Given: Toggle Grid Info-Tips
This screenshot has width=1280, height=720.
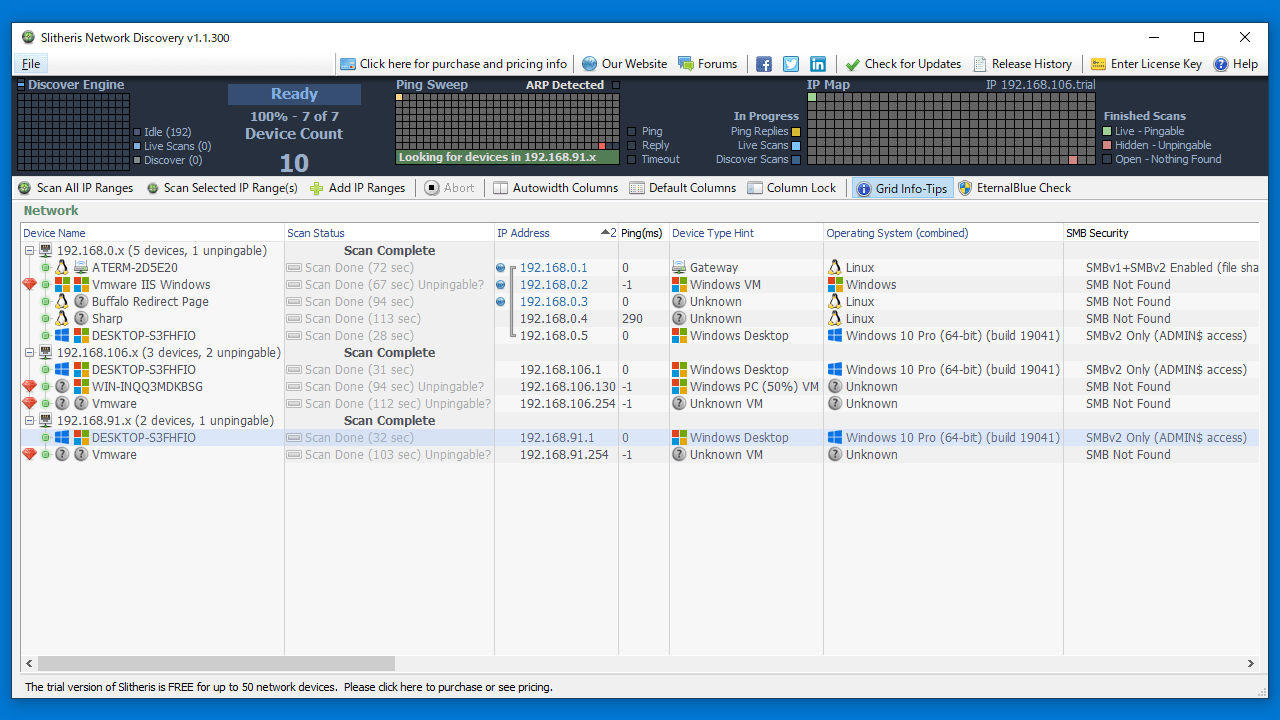Looking at the screenshot, I should click(x=901, y=188).
